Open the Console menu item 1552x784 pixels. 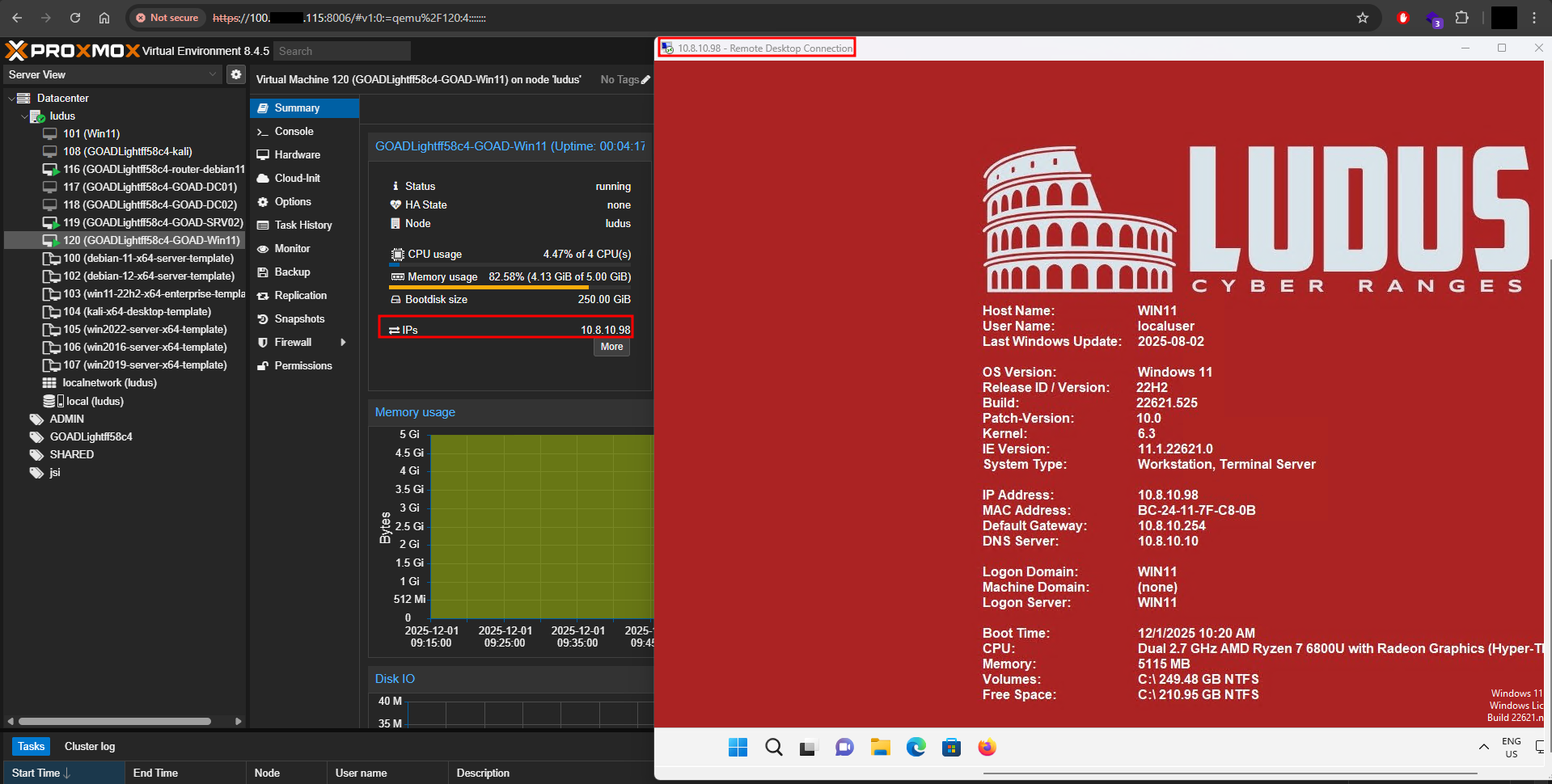[294, 132]
